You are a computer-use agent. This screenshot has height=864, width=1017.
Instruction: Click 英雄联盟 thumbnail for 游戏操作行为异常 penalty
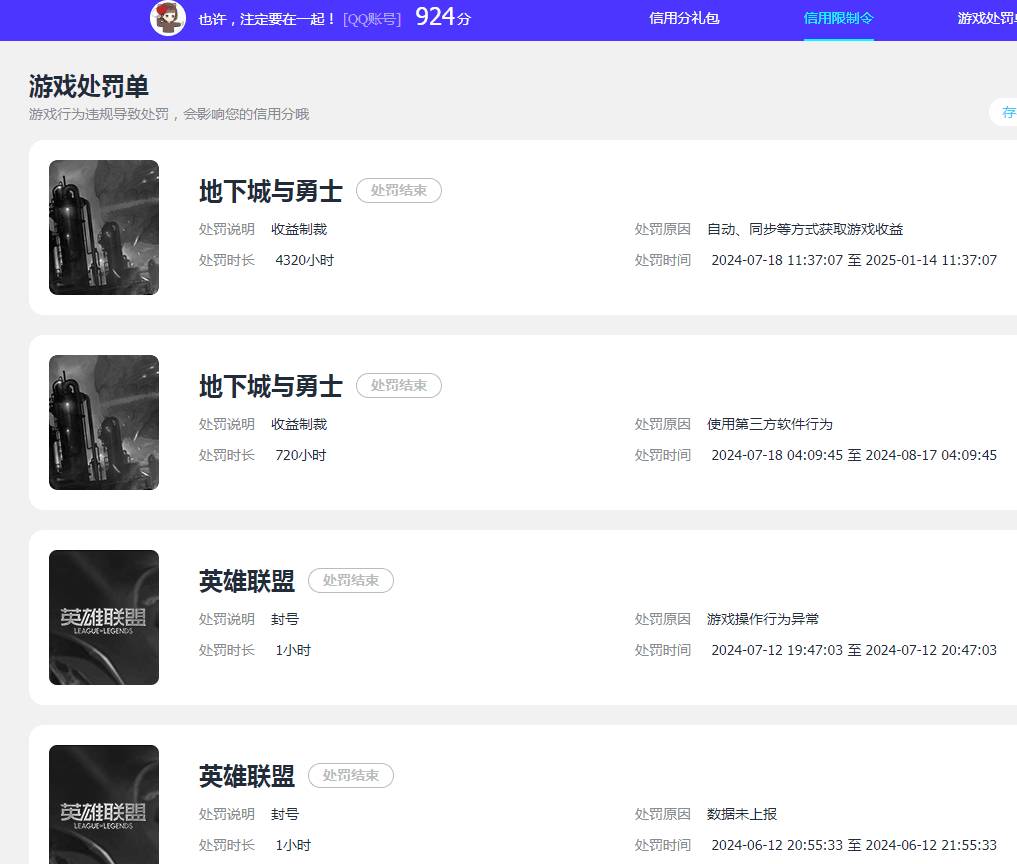click(104, 618)
